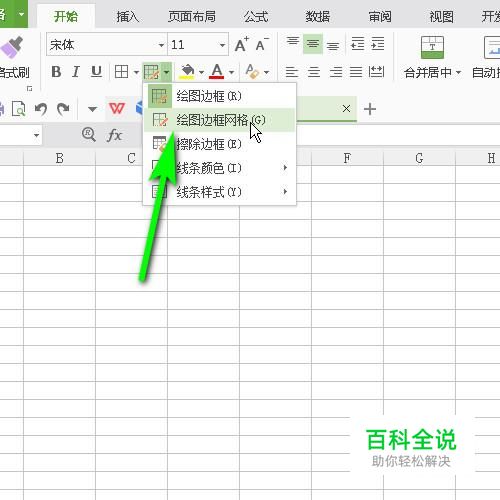Select 绘图边框网格(G) menu item

(x=219, y=120)
